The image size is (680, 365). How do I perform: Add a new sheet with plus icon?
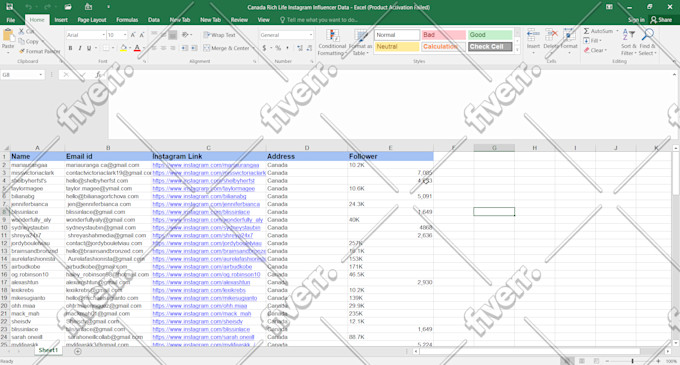click(78, 351)
